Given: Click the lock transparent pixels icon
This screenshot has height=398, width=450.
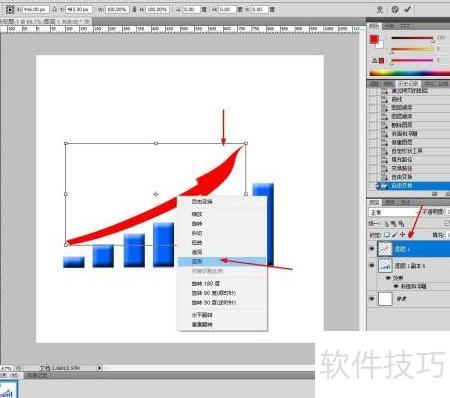Looking at the screenshot, I should 387,235.
